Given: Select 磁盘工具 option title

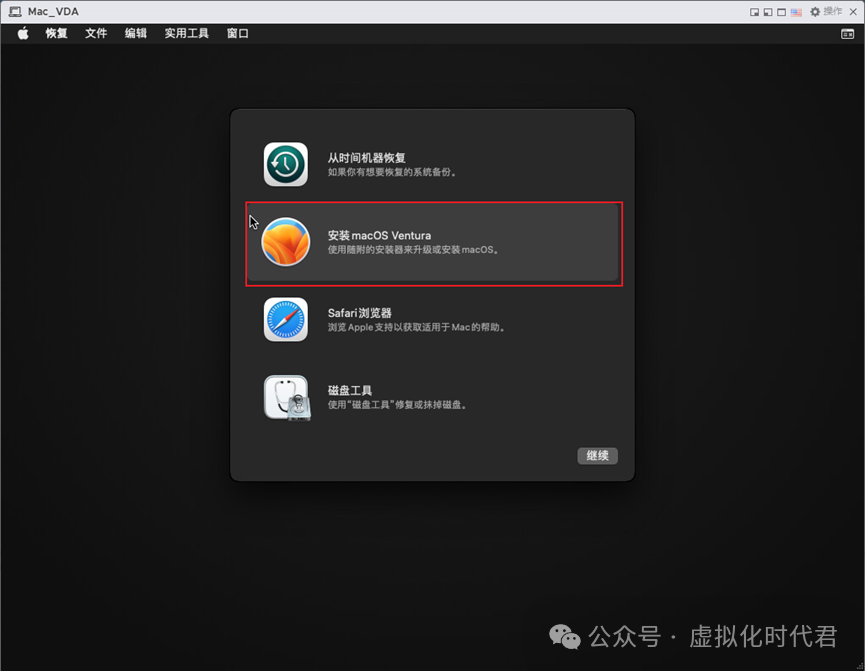Looking at the screenshot, I should point(350,391).
